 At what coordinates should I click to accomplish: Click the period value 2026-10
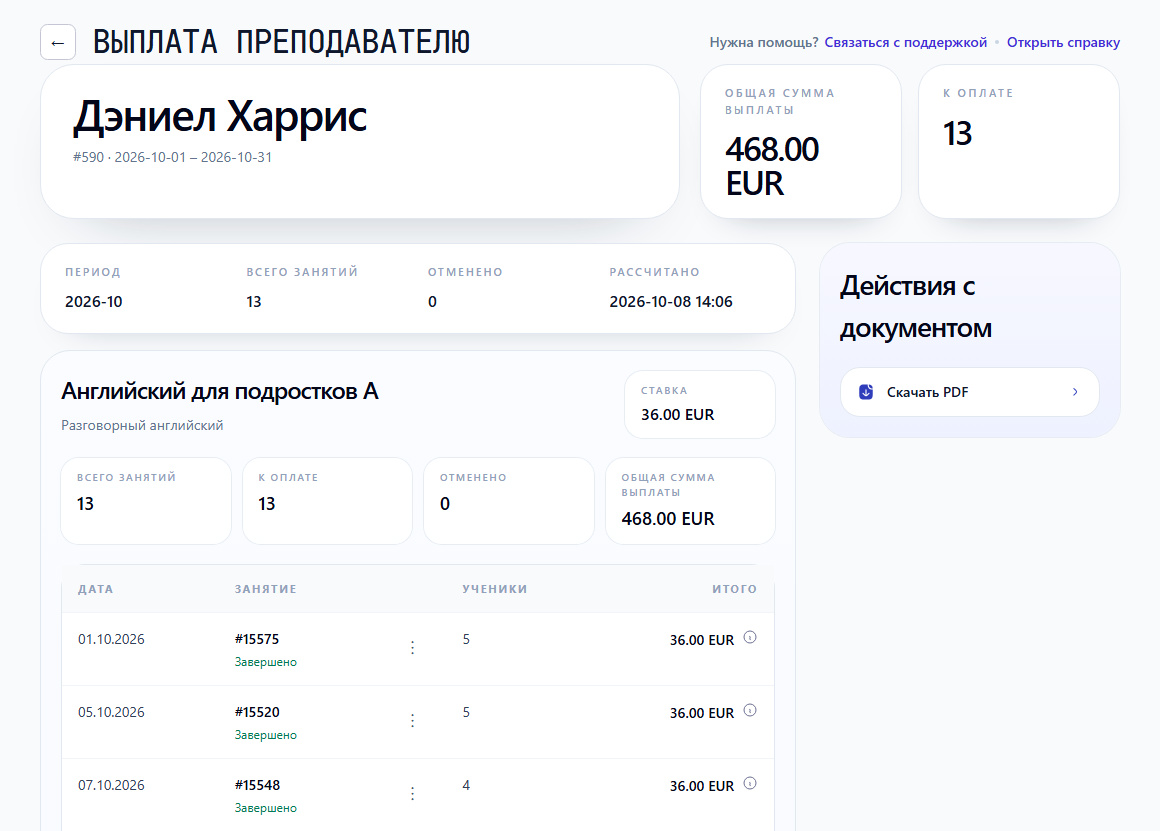94,302
